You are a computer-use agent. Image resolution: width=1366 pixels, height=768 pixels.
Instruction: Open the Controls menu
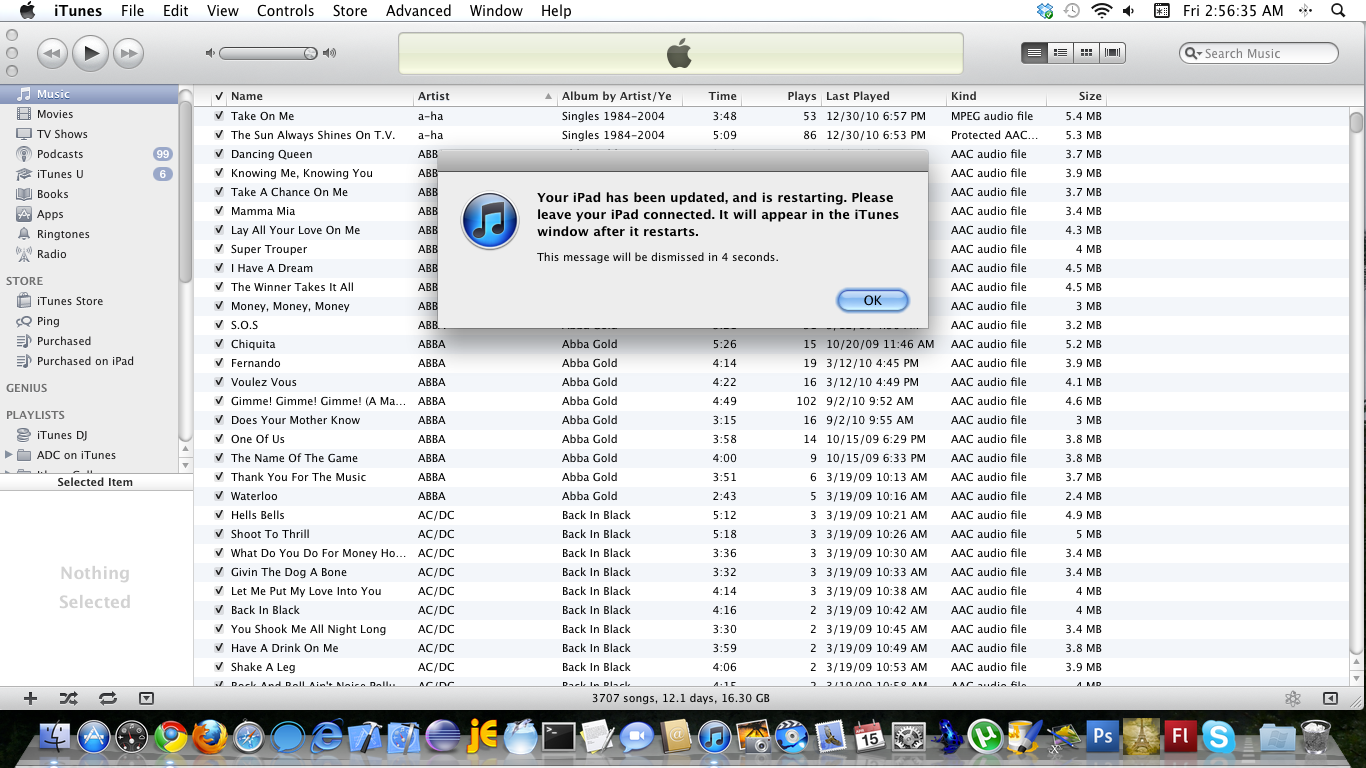point(285,11)
